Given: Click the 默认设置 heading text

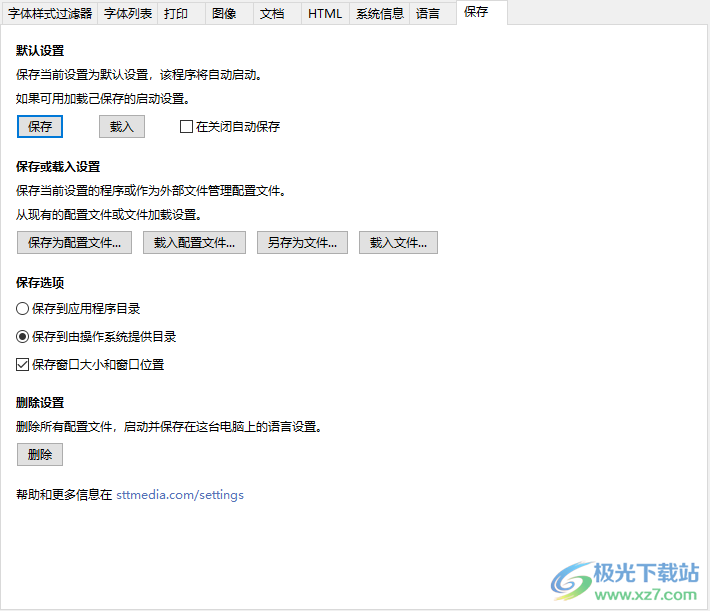Looking at the screenshot, I should click(40, 50).
